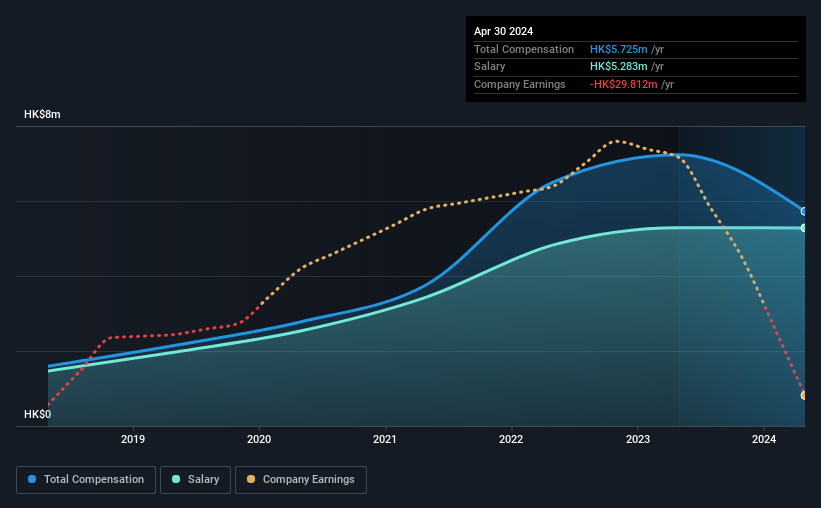The width and height of the screenshot is (821, 508).
Task: Click the 2019 x-axis label
Action: tap(133, 439)
